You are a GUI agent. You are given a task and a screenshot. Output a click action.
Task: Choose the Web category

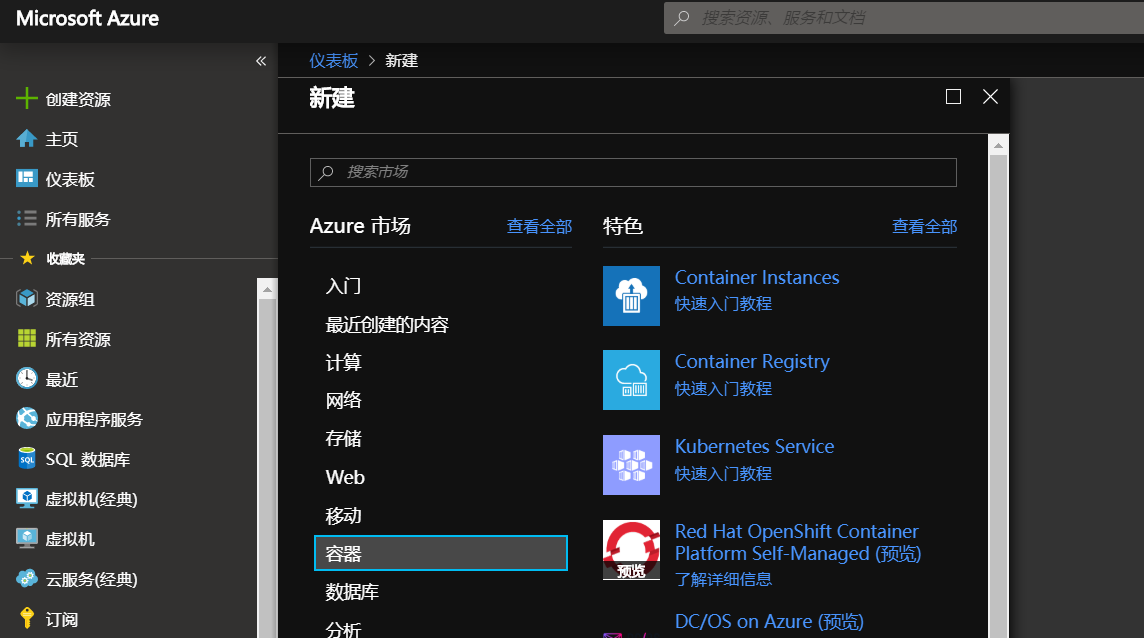344,477
